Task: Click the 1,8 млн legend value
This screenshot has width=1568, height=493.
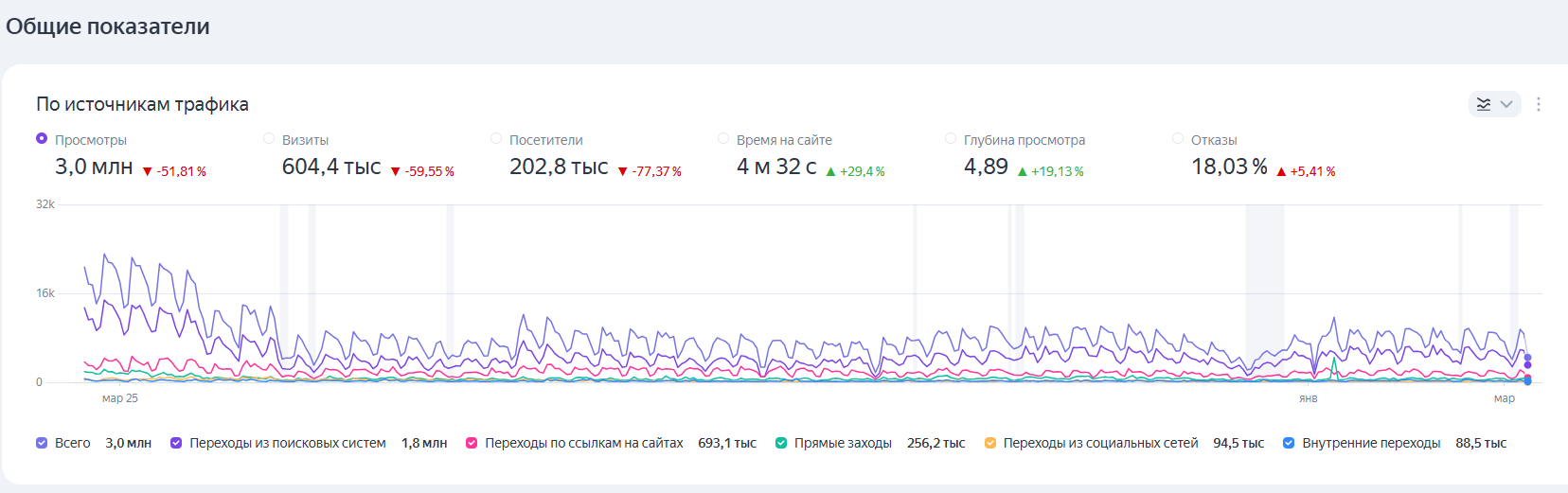Action: (x=424, y=443)
